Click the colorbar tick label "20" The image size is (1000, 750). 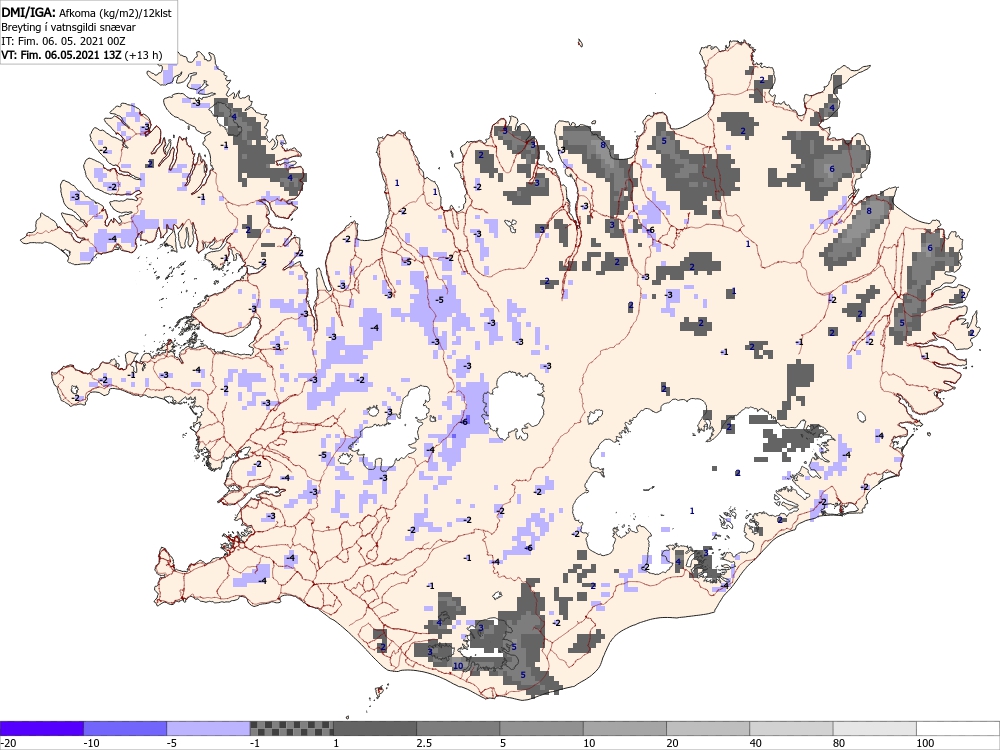coord(673,743)
